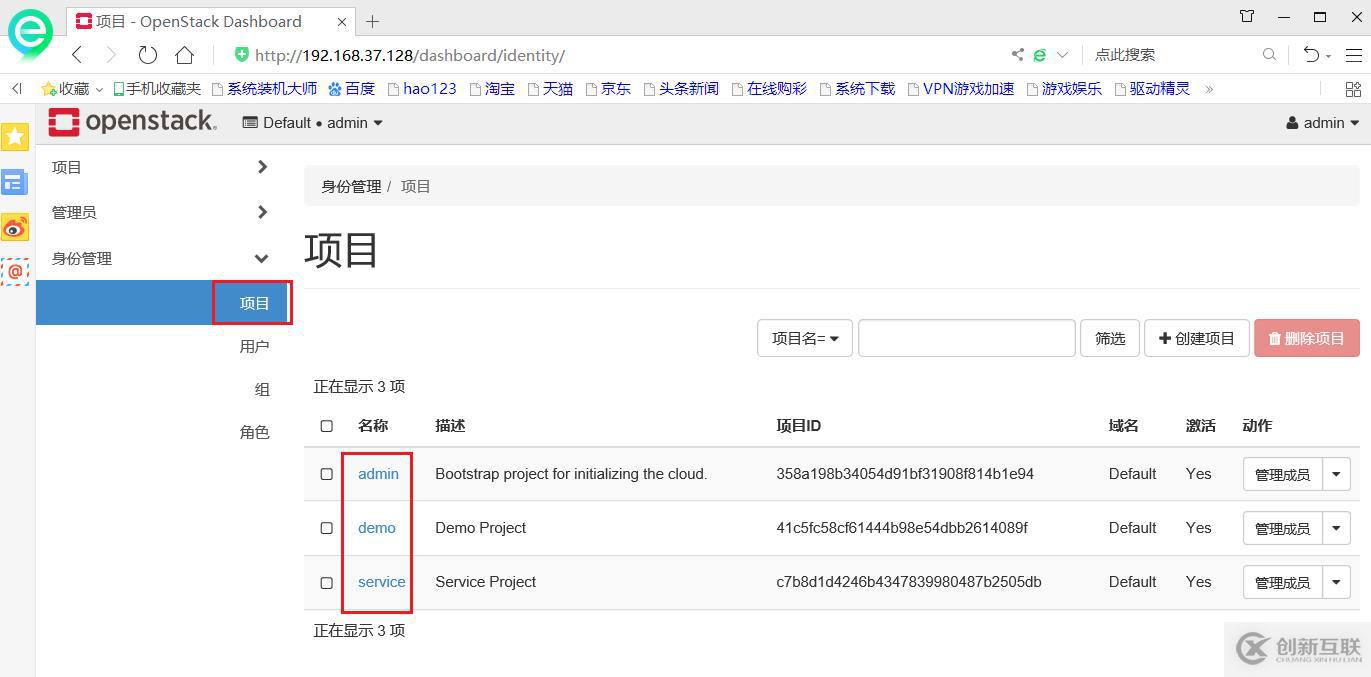This screenshot has width=1371, height=677.
Task: Toggle the select-all projects checkbox
Action: tap(326, 426)
